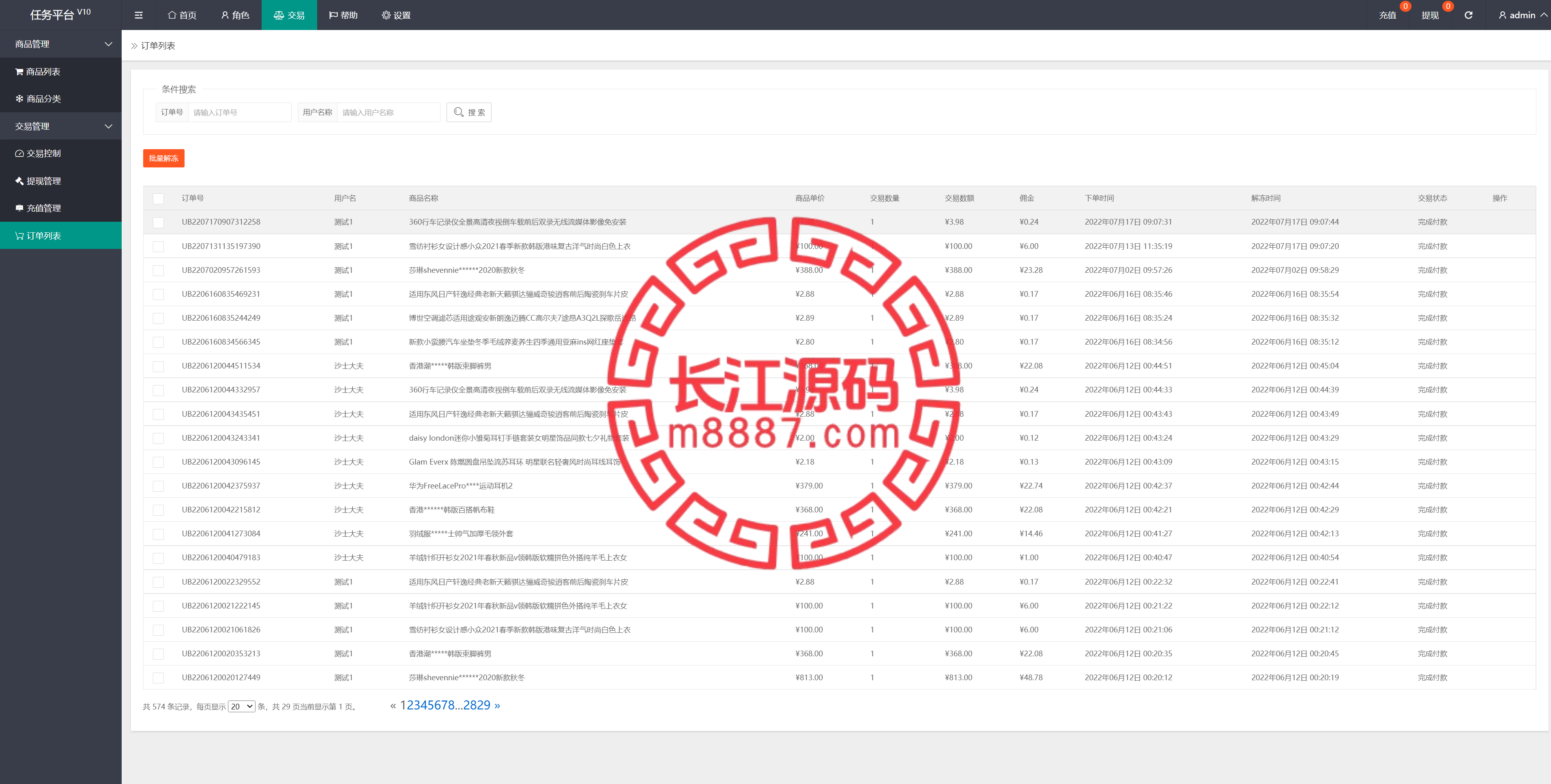Click 完成付款 status of order UB2207170907312258
1551x784 pixels.
(x=1433, y=222)
